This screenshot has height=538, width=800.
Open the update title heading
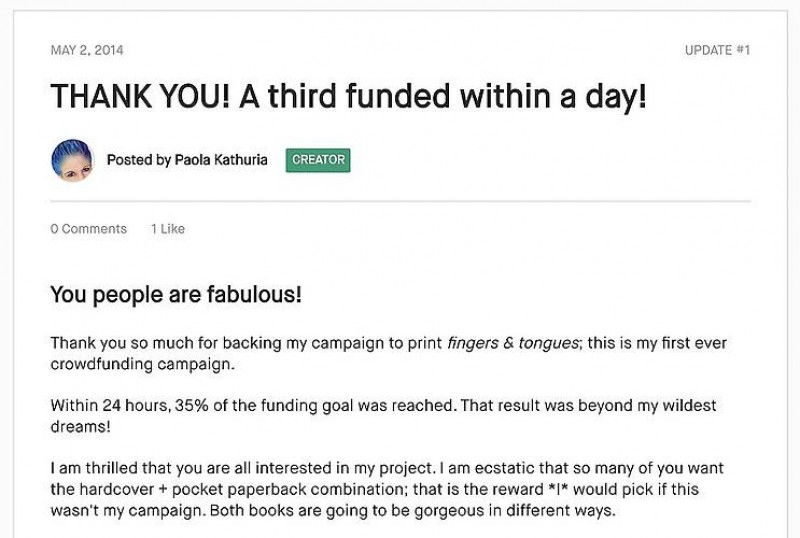[349, 98]
